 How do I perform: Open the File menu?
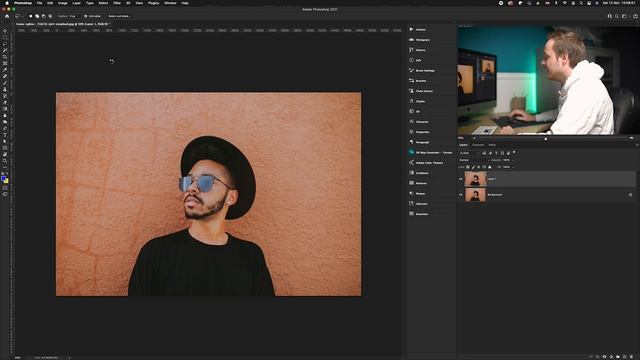[x=39, y=3]
